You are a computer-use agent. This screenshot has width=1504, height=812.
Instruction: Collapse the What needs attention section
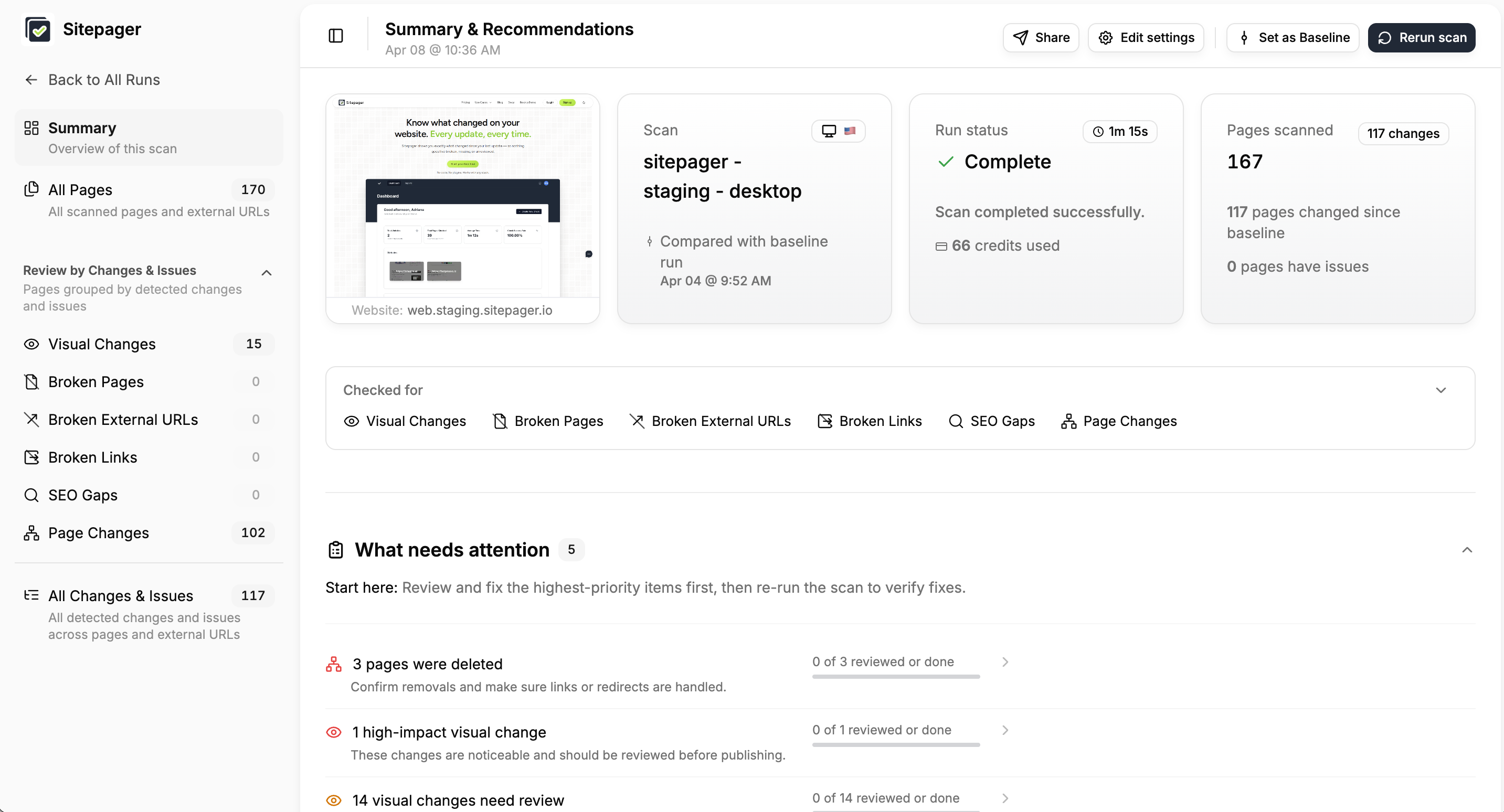pos(1466,550)
